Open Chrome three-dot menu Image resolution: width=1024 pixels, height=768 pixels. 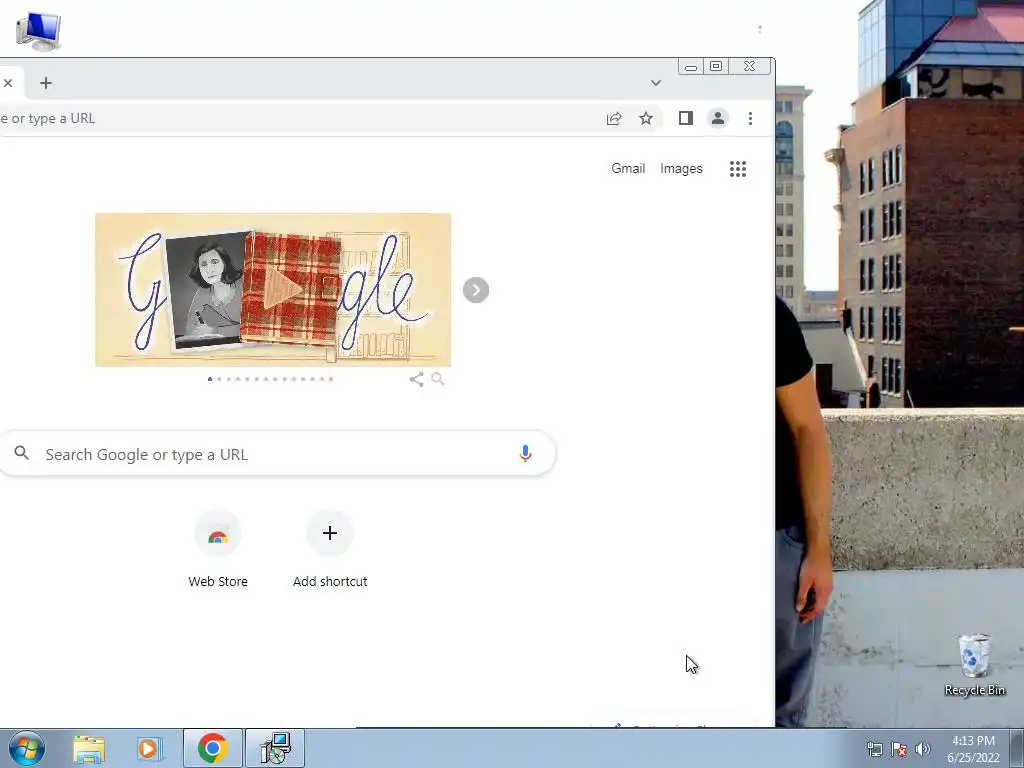coord(750,118)
